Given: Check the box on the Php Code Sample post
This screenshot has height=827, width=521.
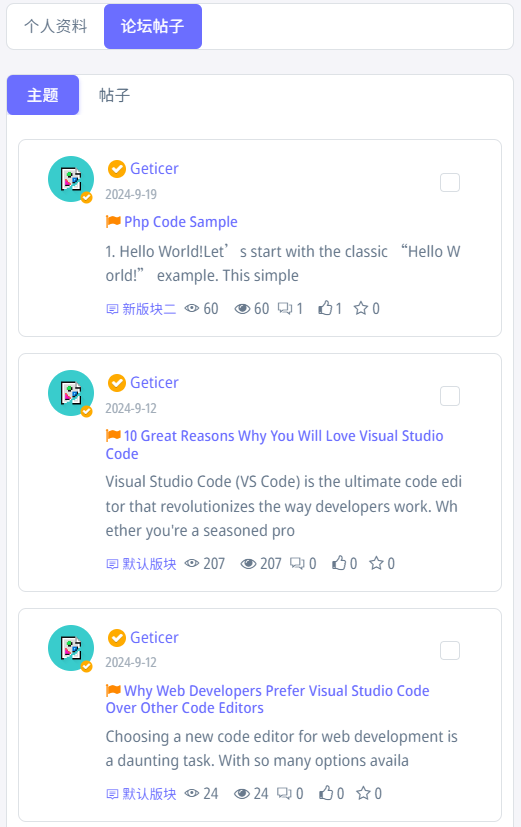Looking at the screenshot, I should tap(450, 182).
